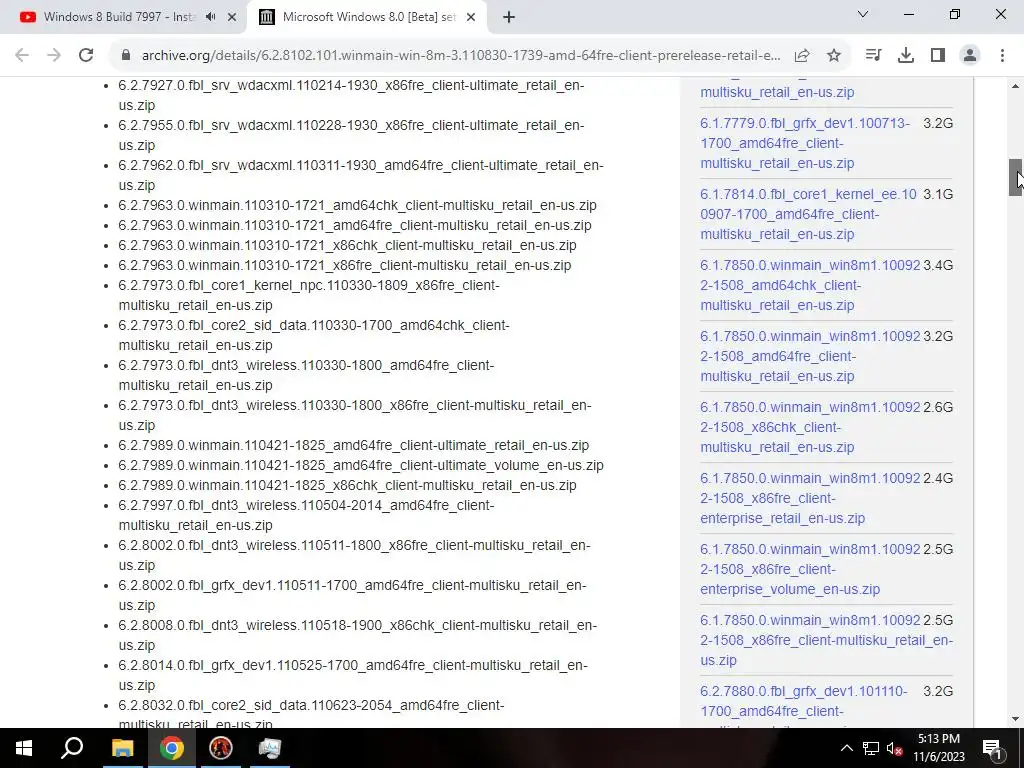Reload the archive.org page
Viewport: 1024px width, 768px height.
[x=86, y=56]
